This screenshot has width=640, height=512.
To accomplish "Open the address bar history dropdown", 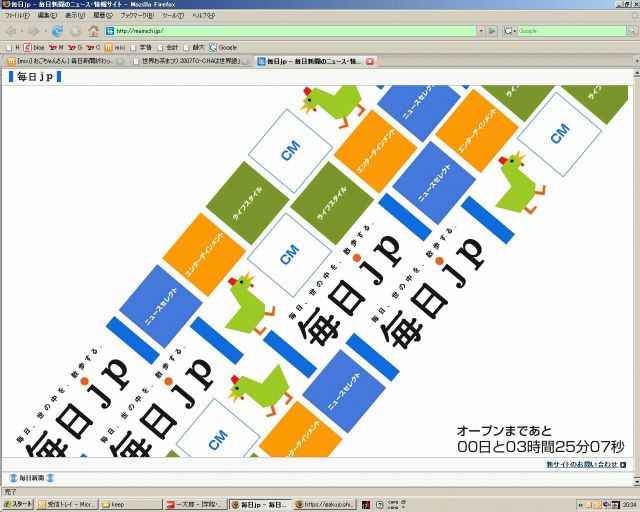I will pos(481,31).
